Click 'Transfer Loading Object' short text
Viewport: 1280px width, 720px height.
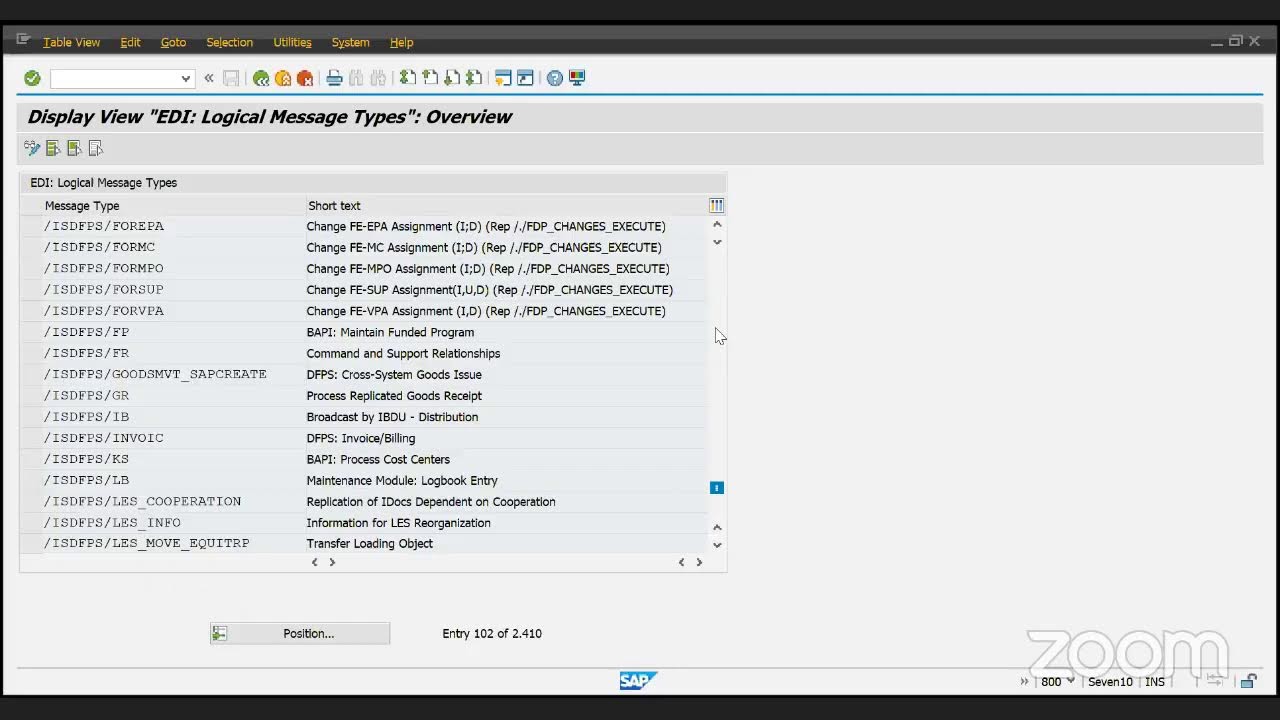click(x=370, y=543)
